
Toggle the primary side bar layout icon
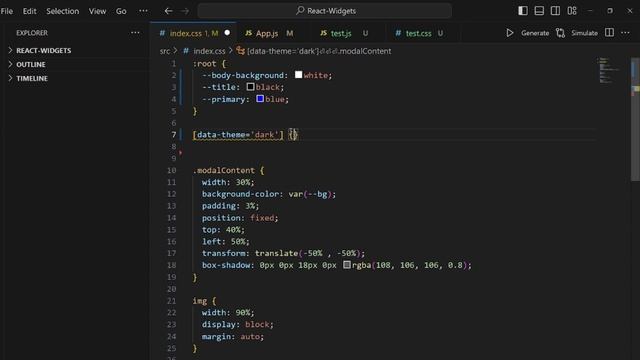522,11
